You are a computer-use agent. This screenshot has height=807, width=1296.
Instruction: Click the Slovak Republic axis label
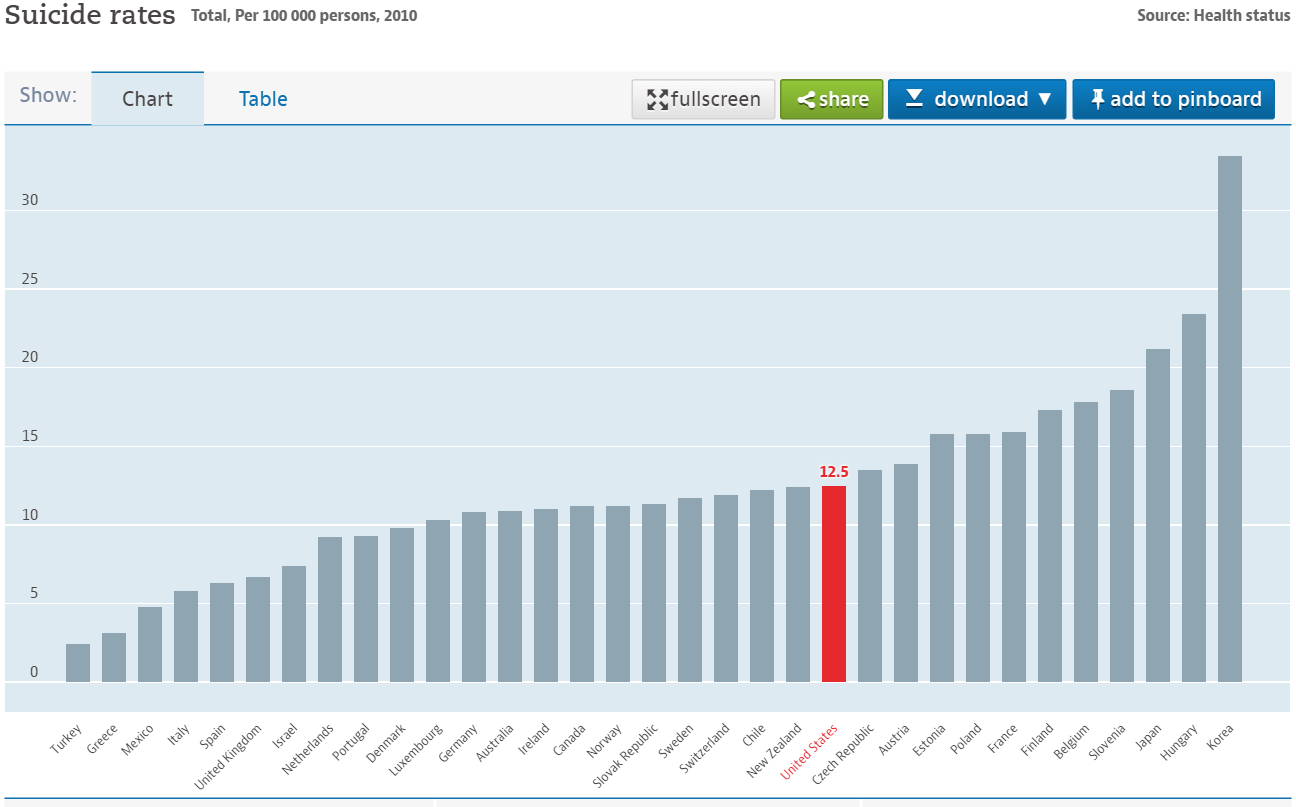pyautogui.click(x=626, y=755)
